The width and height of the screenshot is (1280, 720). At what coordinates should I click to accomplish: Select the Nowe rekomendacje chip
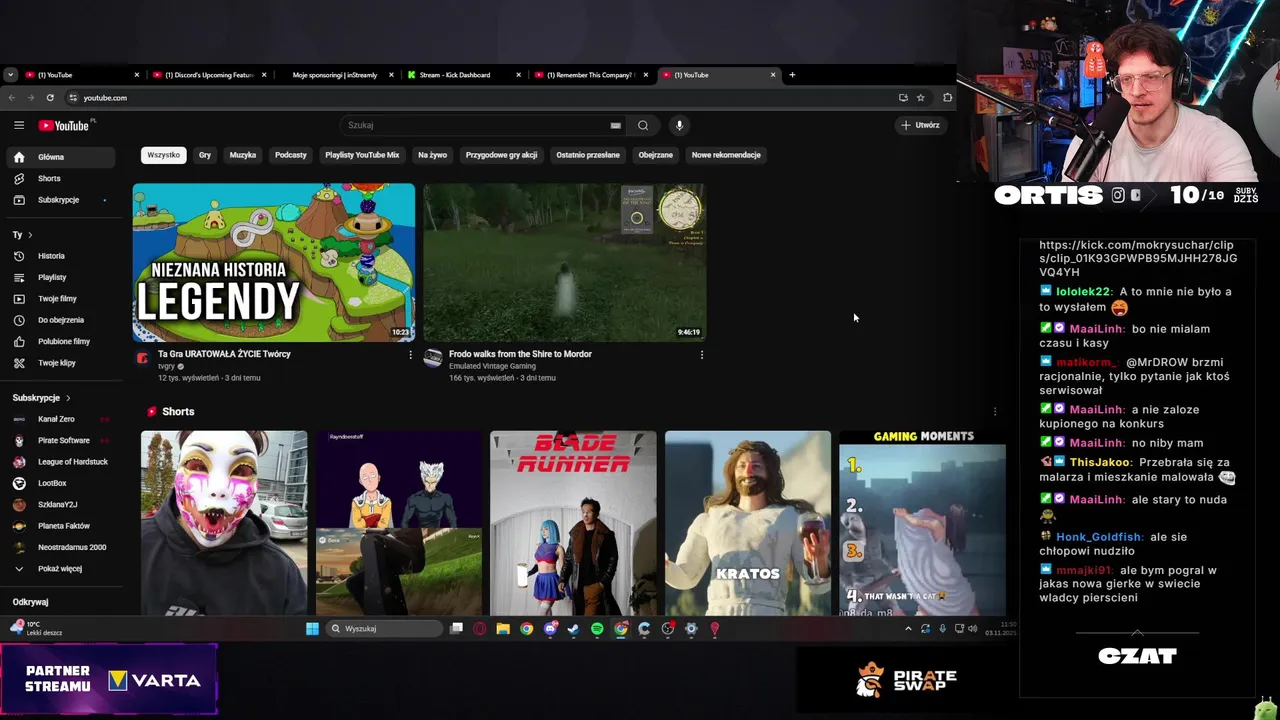pyautogui.click(x=726, y=155)
